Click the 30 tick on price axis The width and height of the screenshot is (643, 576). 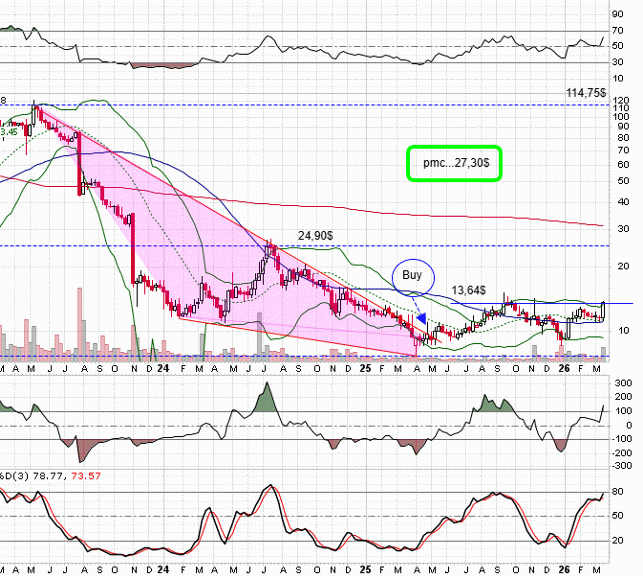click(x=620, y=228)
